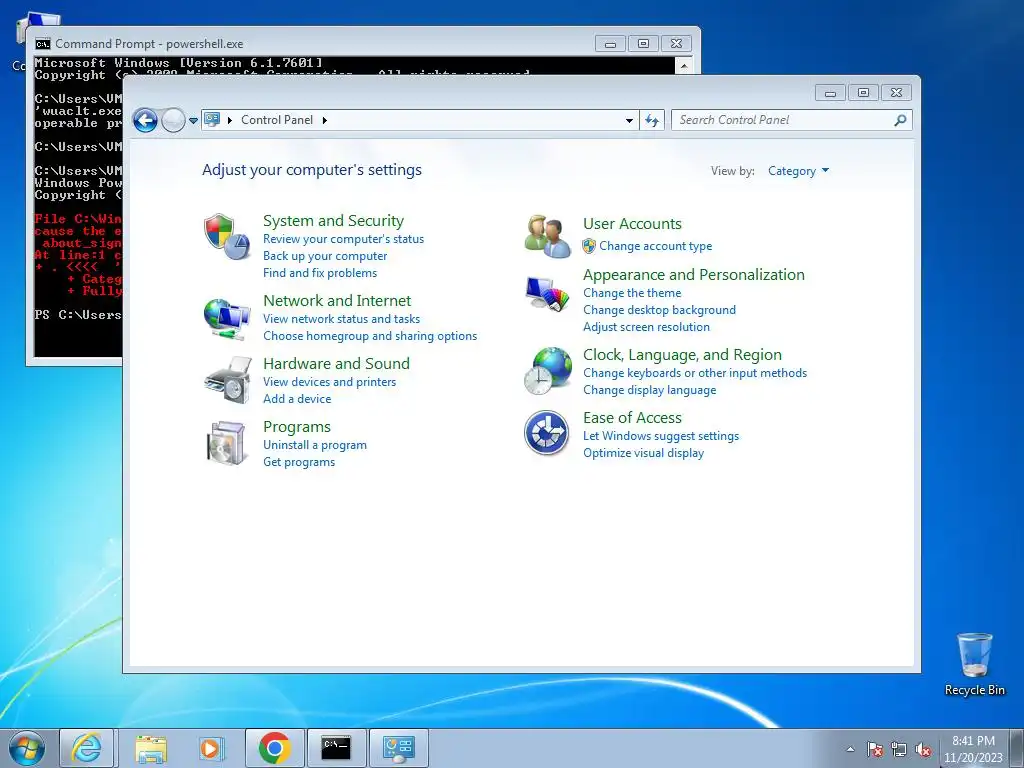The image size is (1024, 768).
Task: Open Clock, Language, and Region heading
Action: 682,355
